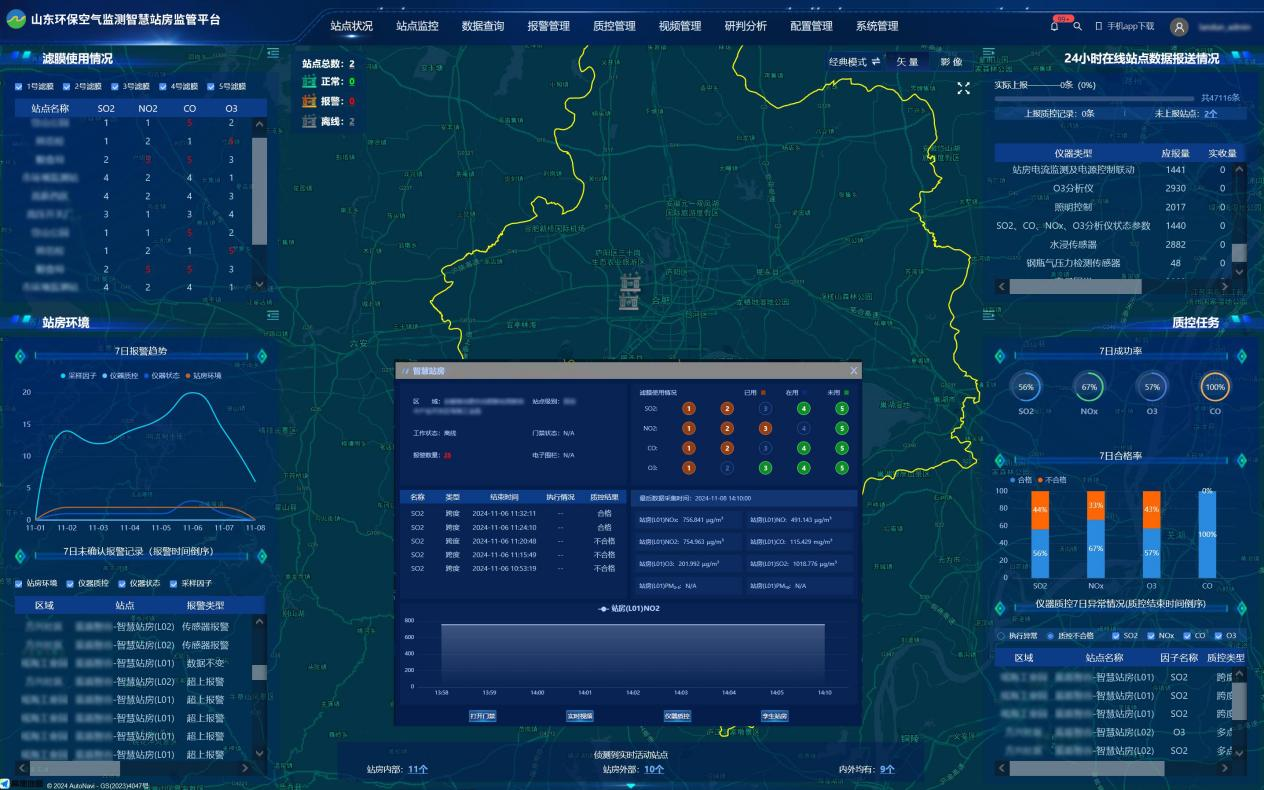Click the green 正常 station status icon
Viewport: 1264px width, 790px height.
point(309,82)
